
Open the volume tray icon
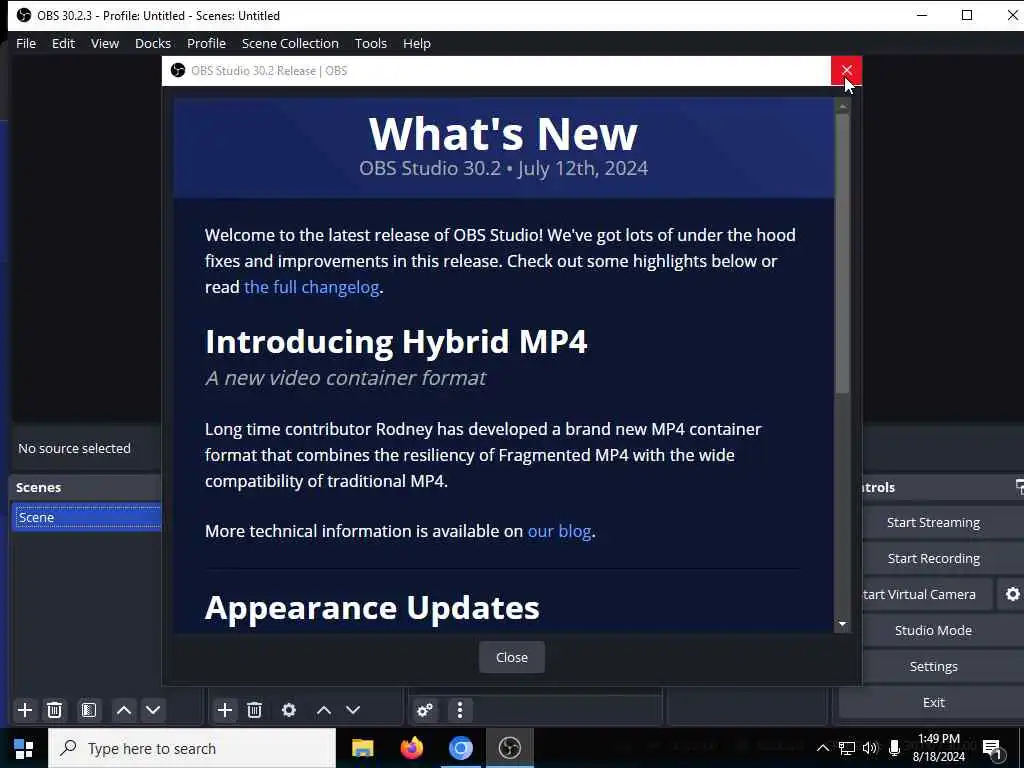pos(870,748)
